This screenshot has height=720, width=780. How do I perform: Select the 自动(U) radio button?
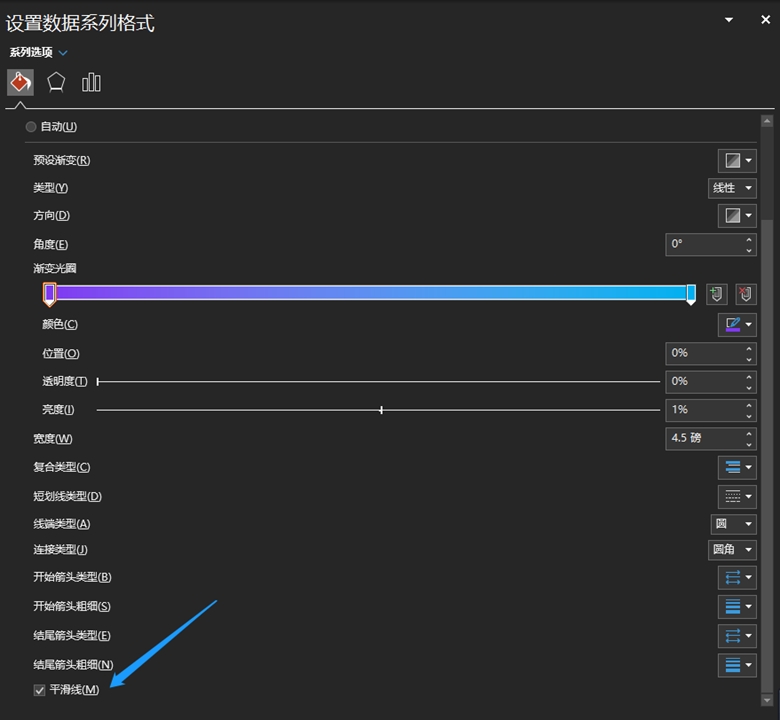pos(31,127)
